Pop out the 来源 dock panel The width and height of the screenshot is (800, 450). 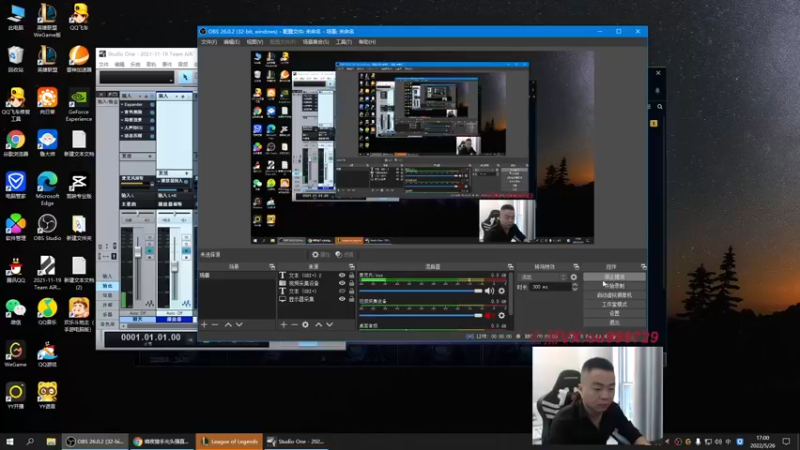click(x=352, y=267)
